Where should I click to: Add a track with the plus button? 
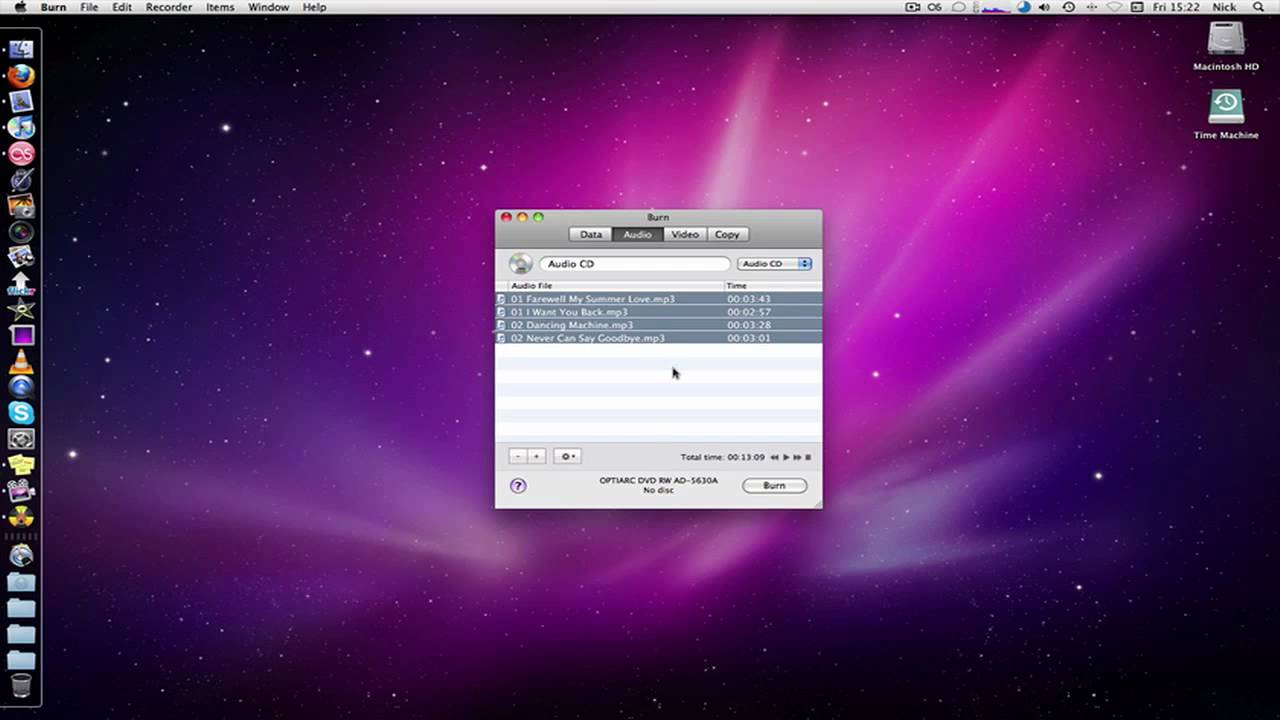tap(536, 456)
